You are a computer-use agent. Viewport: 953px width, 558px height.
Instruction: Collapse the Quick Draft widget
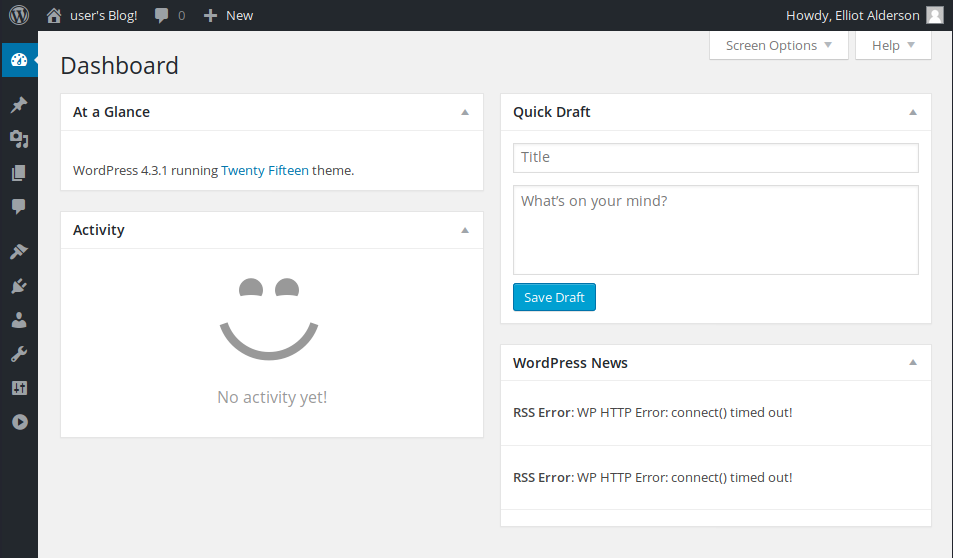pos(913,113)
